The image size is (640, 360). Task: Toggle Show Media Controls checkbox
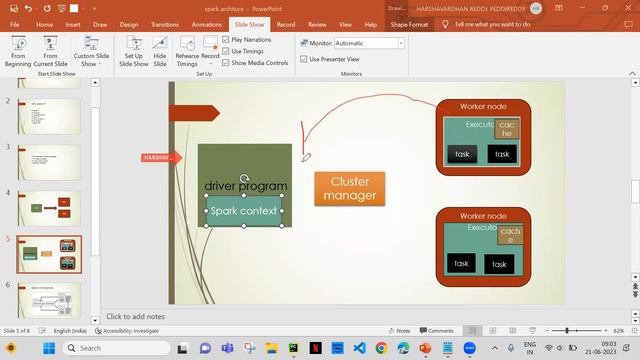(x=226, y=63)
